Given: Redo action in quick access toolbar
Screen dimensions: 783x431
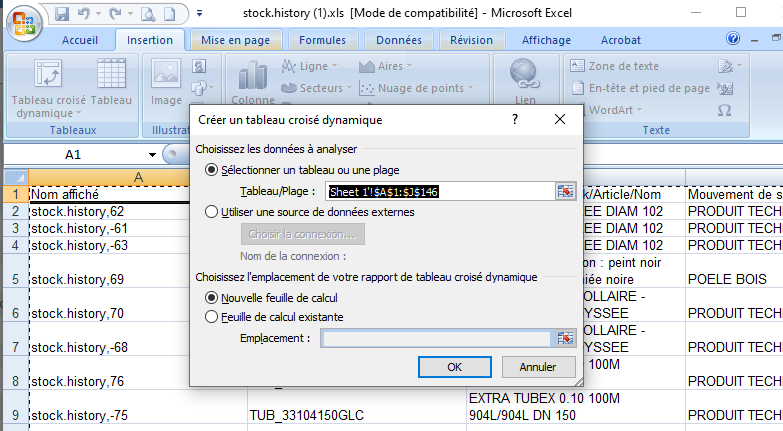Looking at the screenshot, I should point(115,13).
